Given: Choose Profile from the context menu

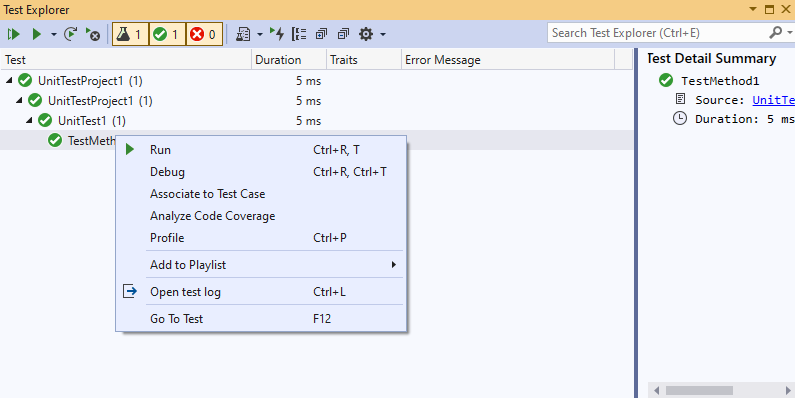Looking at the screenshot, I should coord(261,238).
